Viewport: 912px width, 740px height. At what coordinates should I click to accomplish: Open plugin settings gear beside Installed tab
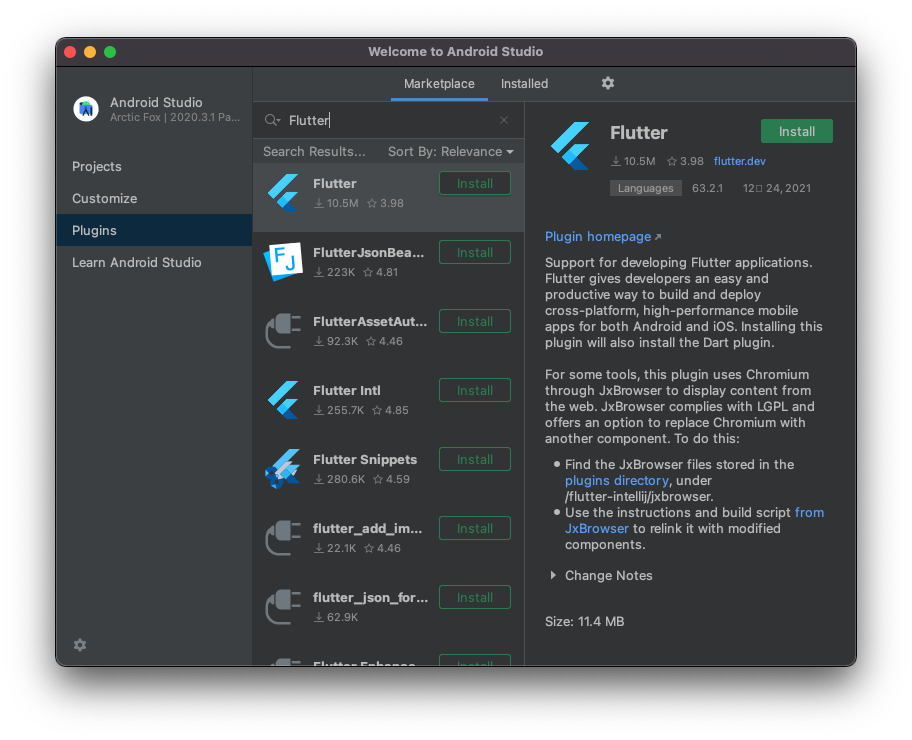pyautogui.click(x=608, y=83)
